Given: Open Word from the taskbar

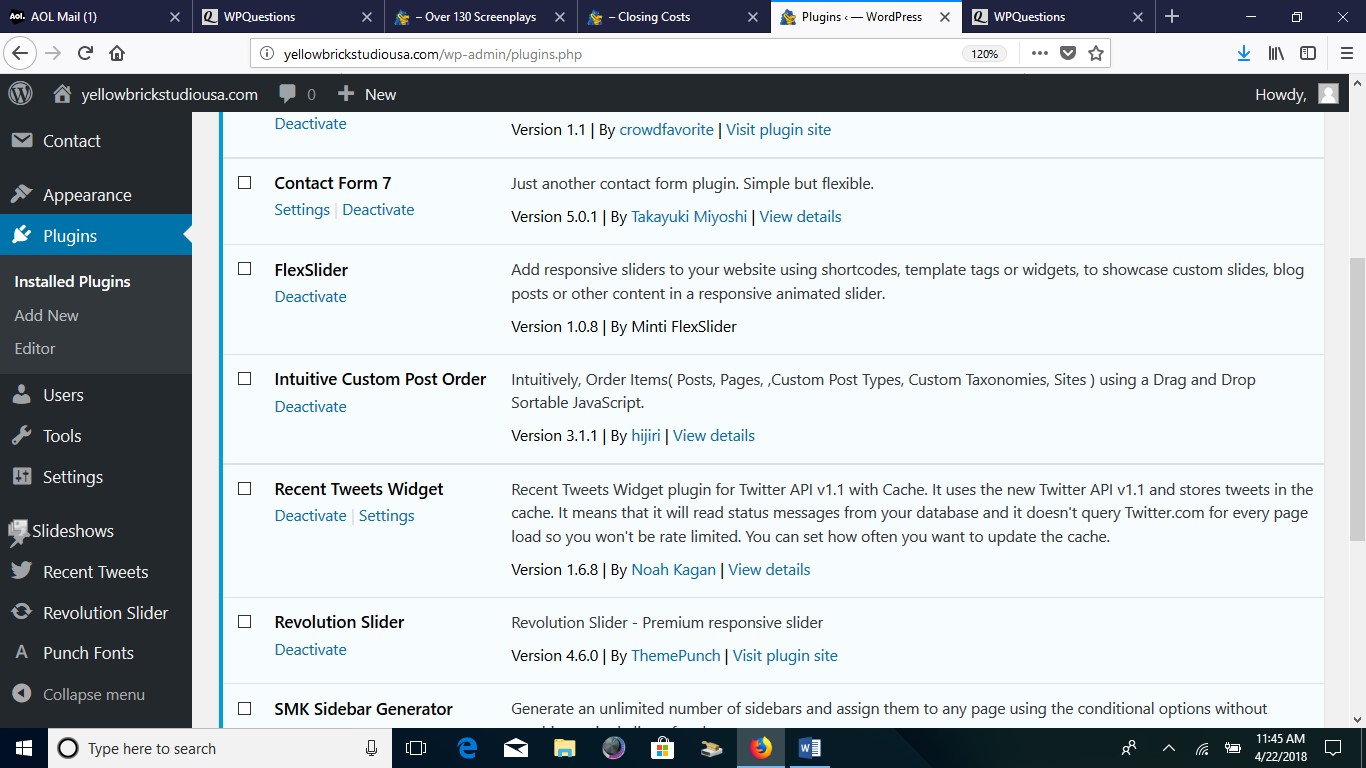Looking at the screenshot, I should click(810, 748).
